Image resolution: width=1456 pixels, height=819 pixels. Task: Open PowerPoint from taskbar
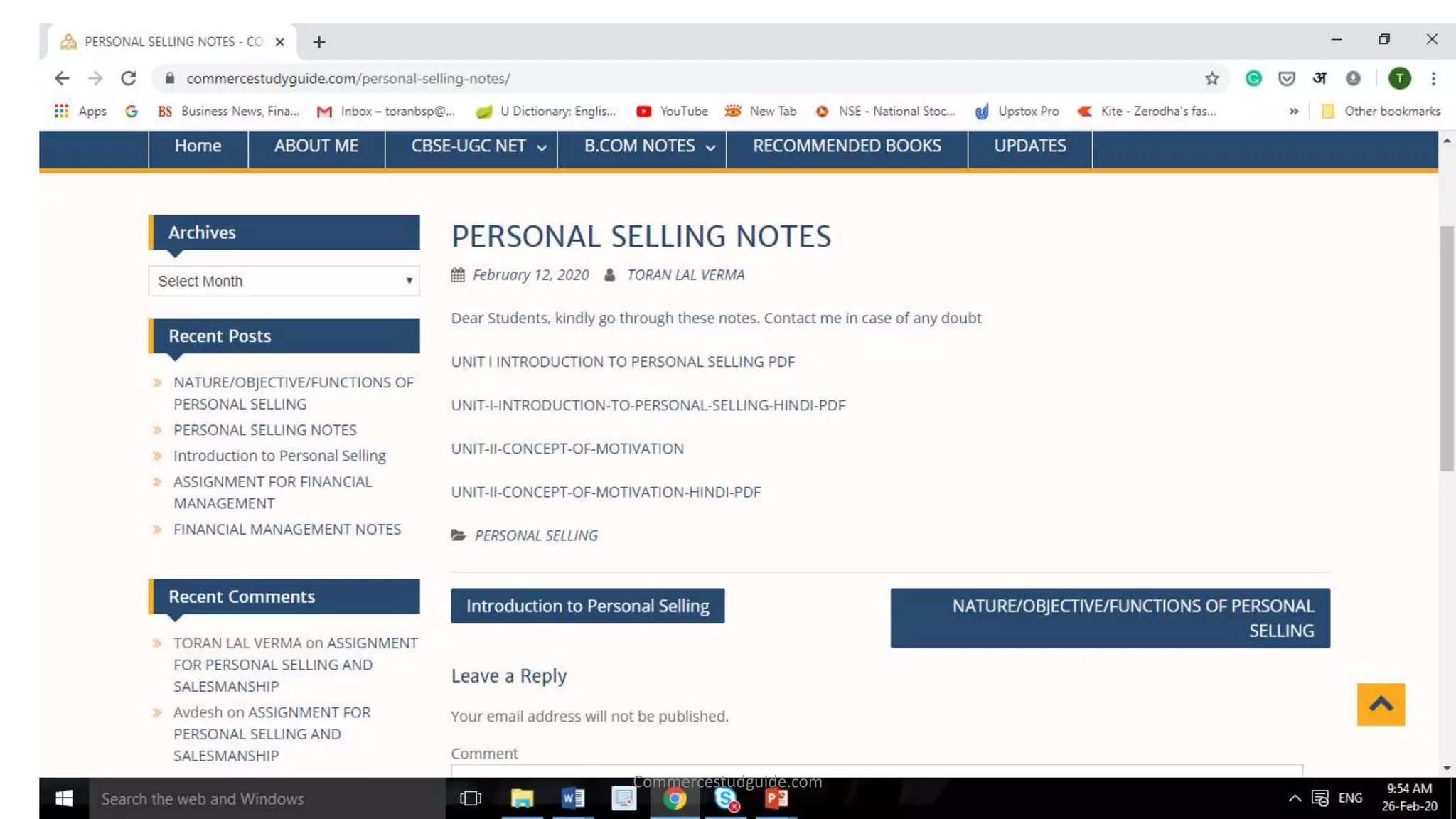776,798
